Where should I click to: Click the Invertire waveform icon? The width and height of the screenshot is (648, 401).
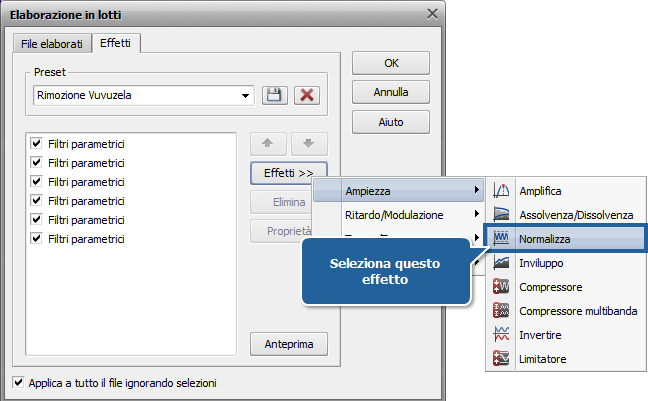point(501,334)
